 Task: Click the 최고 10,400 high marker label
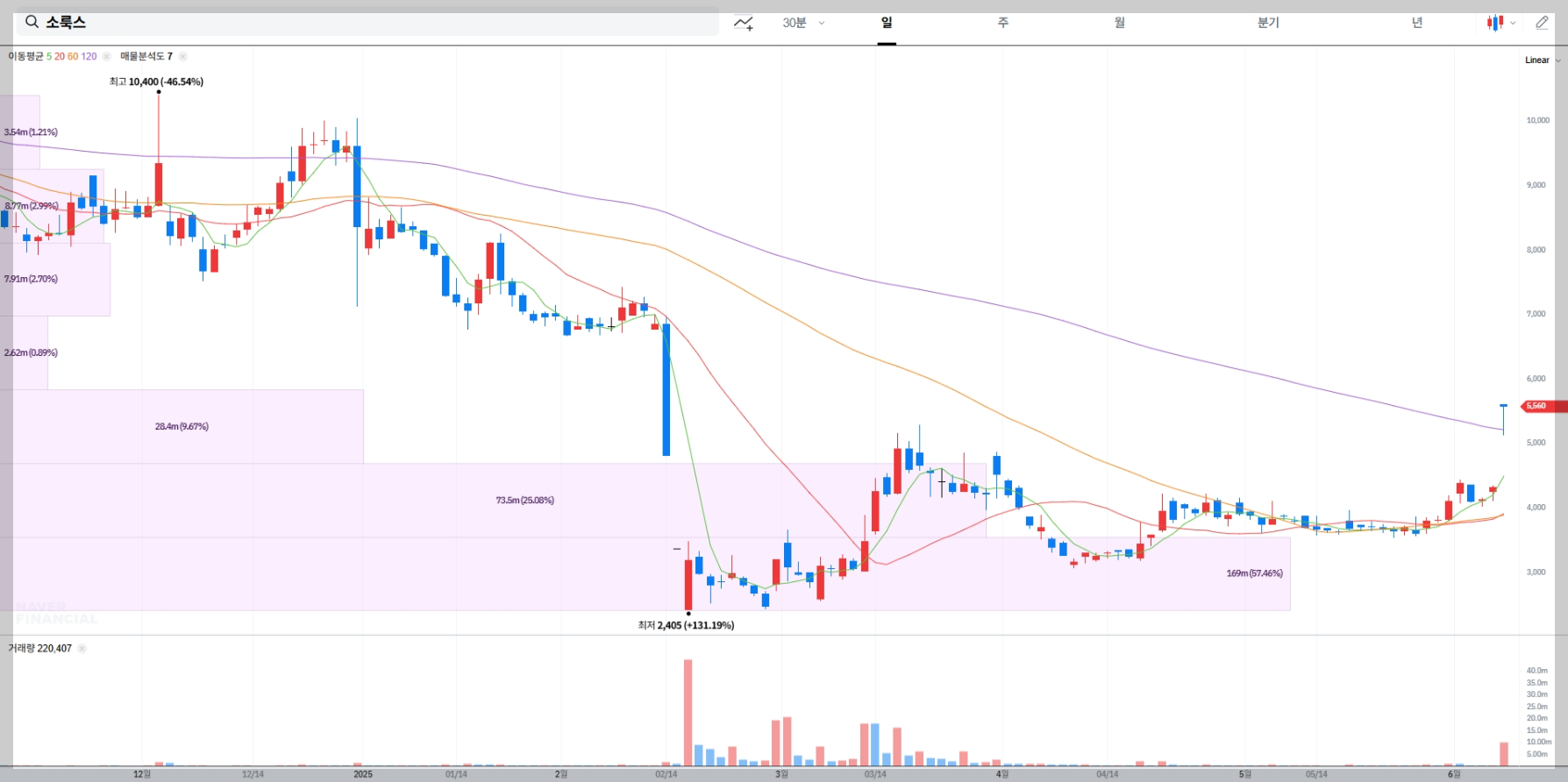pyautogui.click(x=156, y=82)
